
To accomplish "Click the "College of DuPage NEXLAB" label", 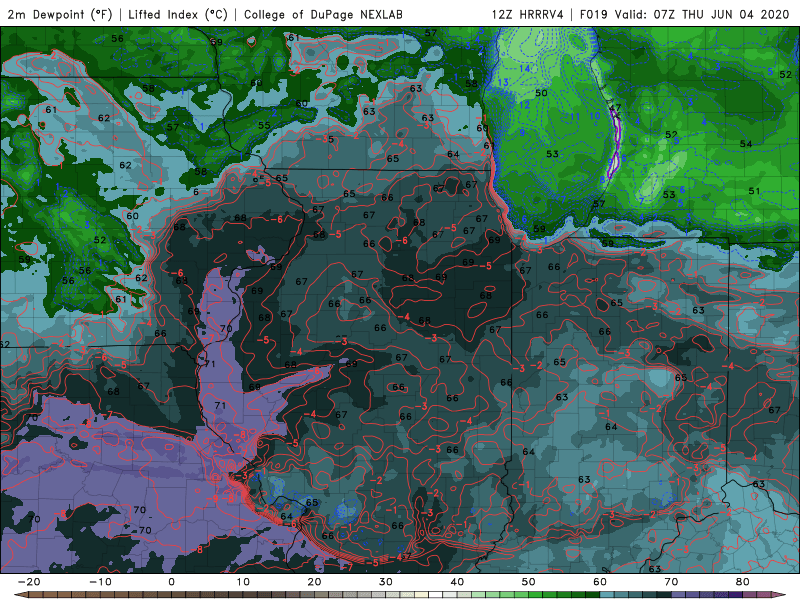I will [323, 14].
